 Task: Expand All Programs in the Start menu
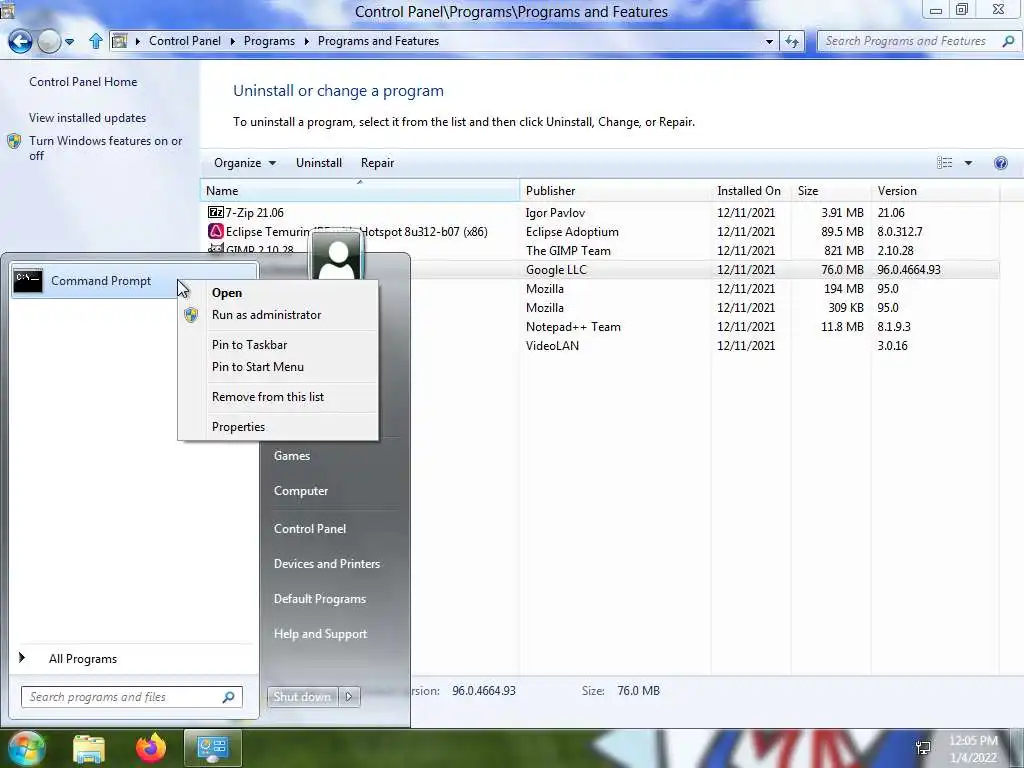point(83,659)
